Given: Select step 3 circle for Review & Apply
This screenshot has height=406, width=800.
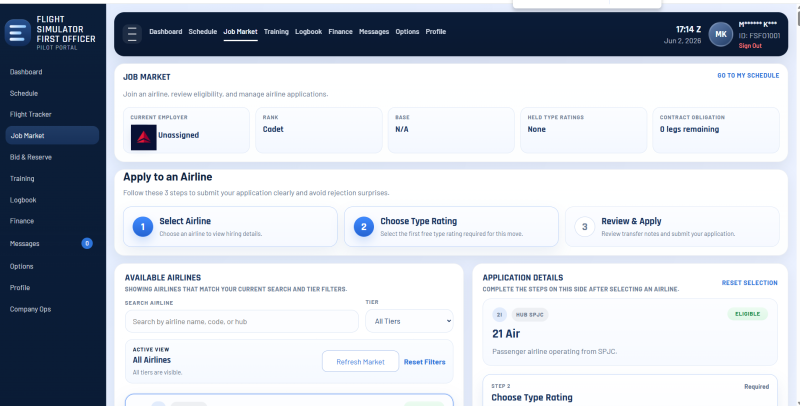Looking at the screenshot, I should point(585,226).
